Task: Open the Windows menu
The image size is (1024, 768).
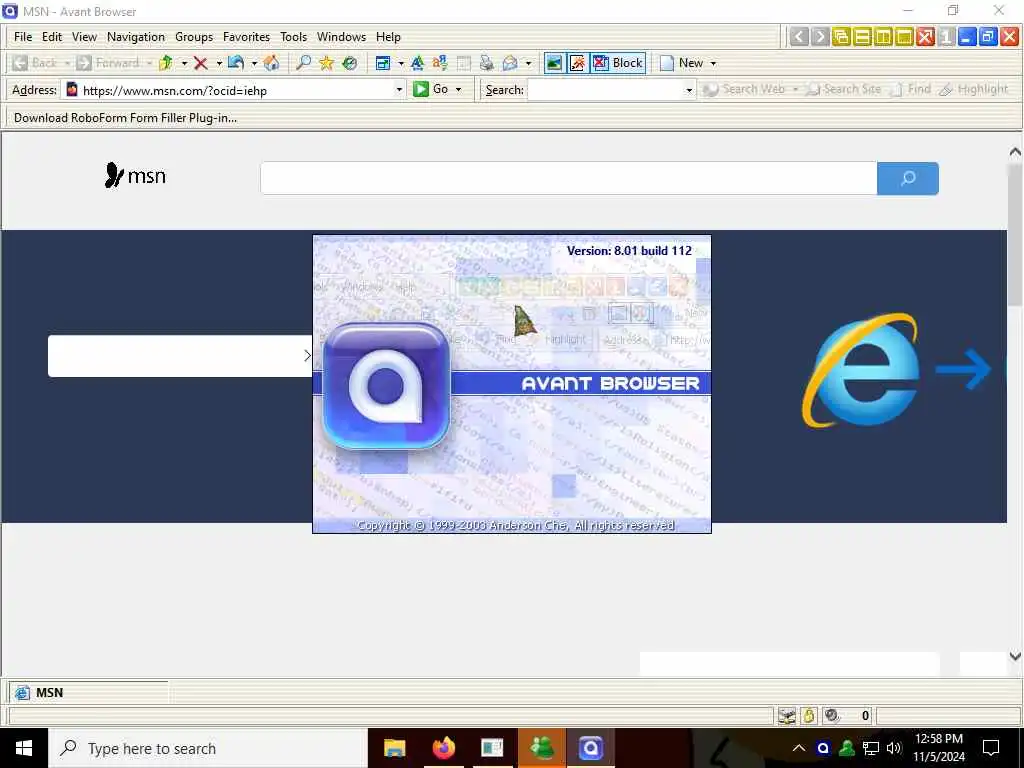Action: click(342, 37)
